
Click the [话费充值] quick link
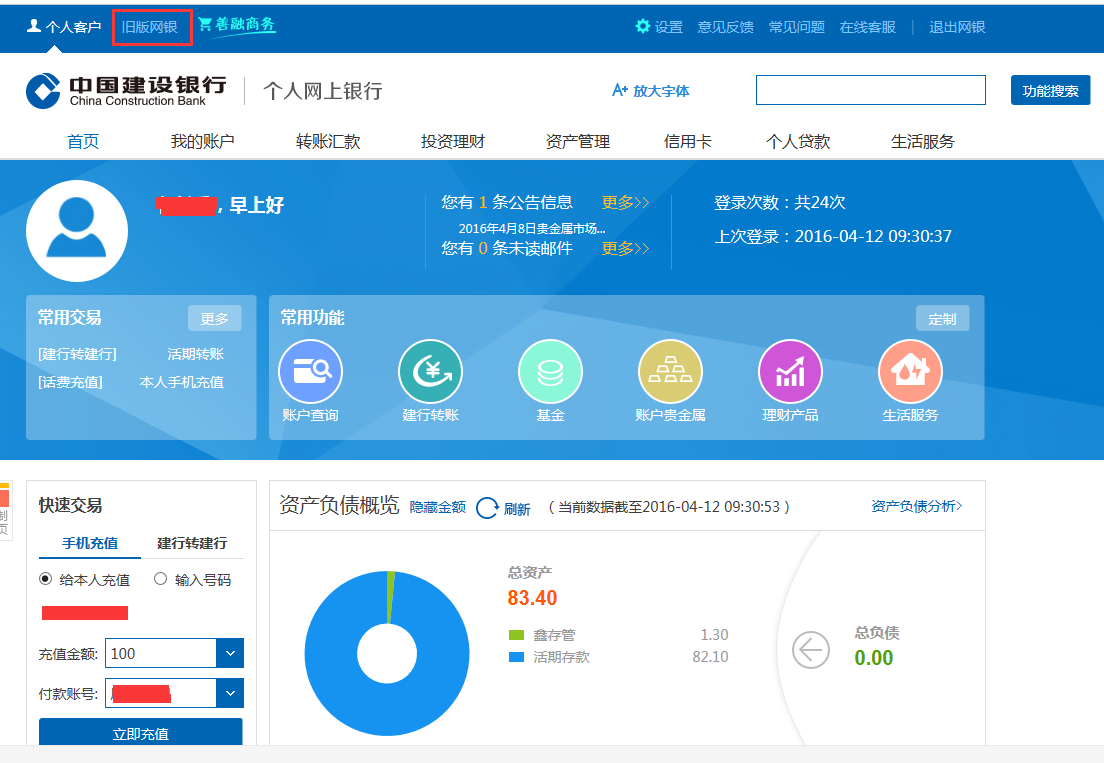pyautogui.click(x=70, y=382)
